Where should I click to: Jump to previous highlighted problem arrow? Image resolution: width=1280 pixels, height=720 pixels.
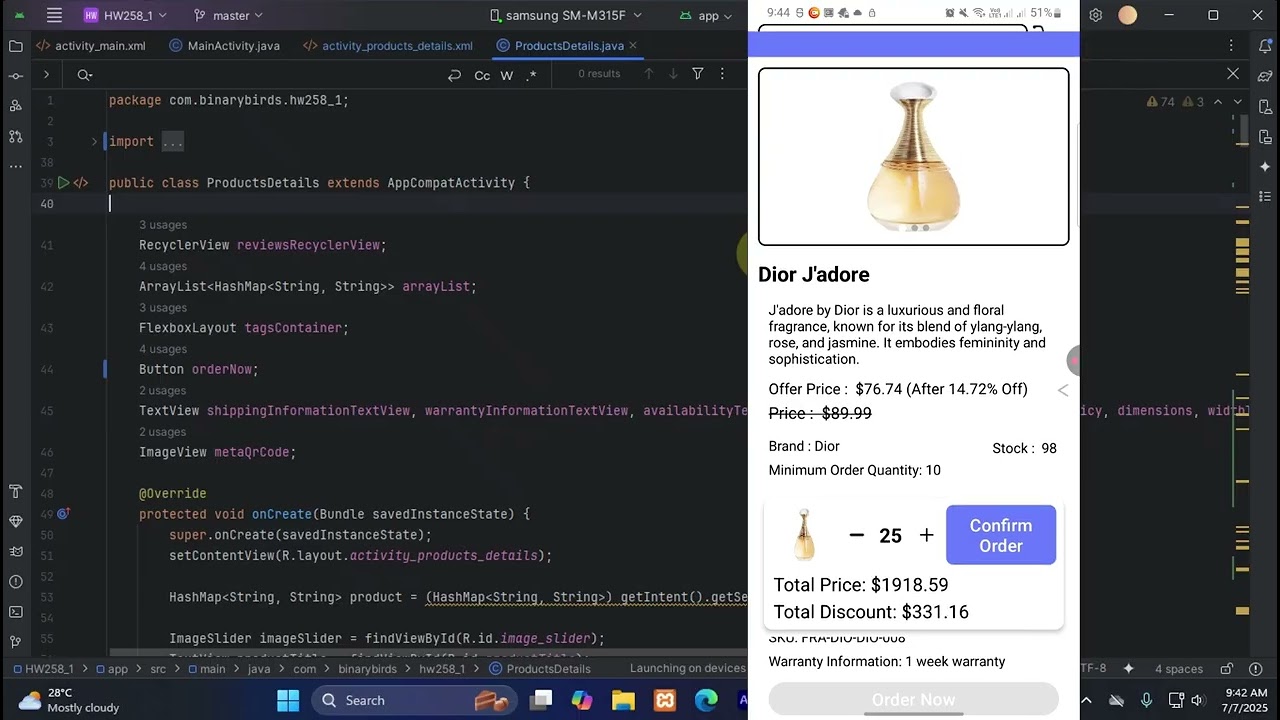click(1218, 101)
